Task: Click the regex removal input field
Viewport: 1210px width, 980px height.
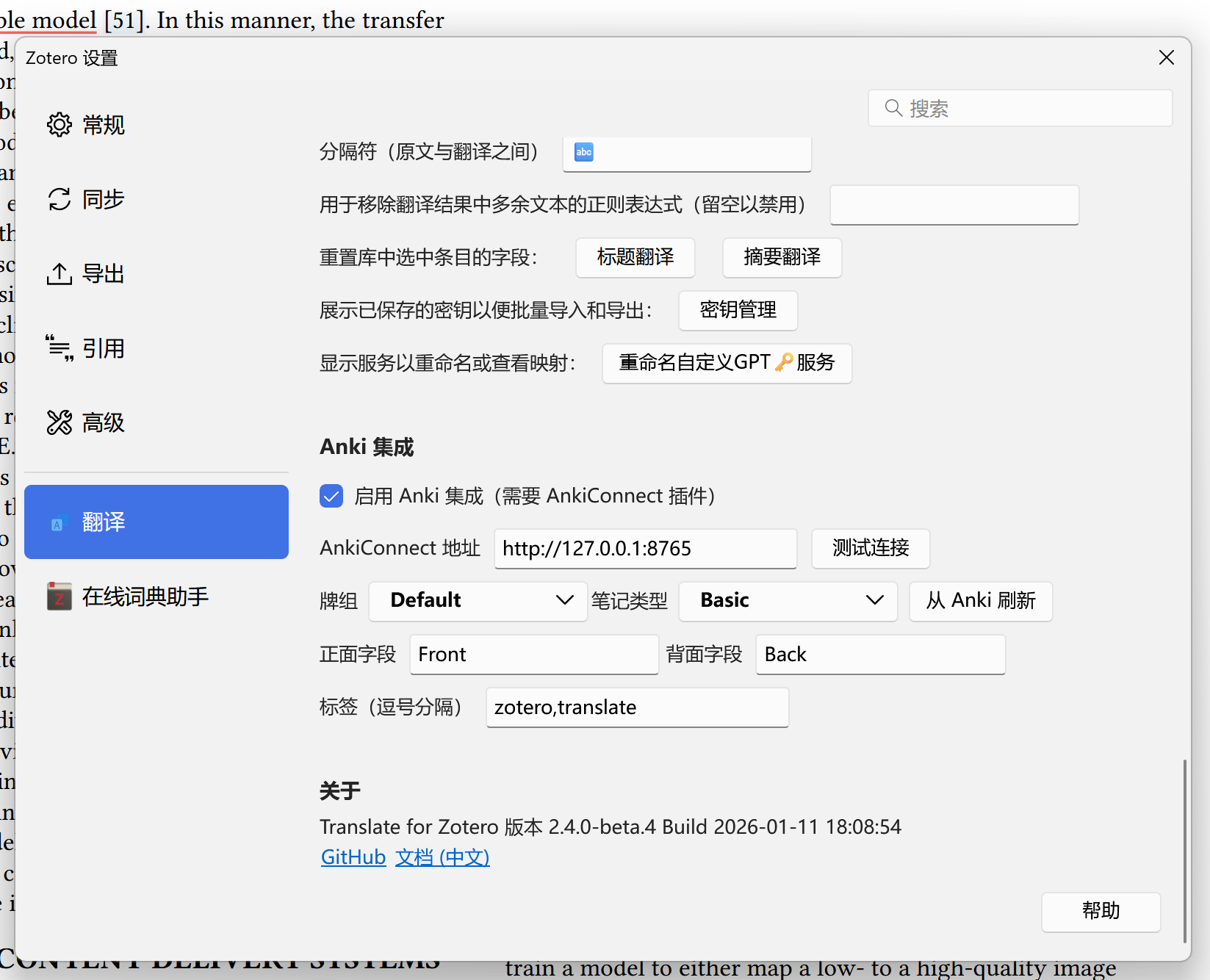Action: [x=954, y=205]
